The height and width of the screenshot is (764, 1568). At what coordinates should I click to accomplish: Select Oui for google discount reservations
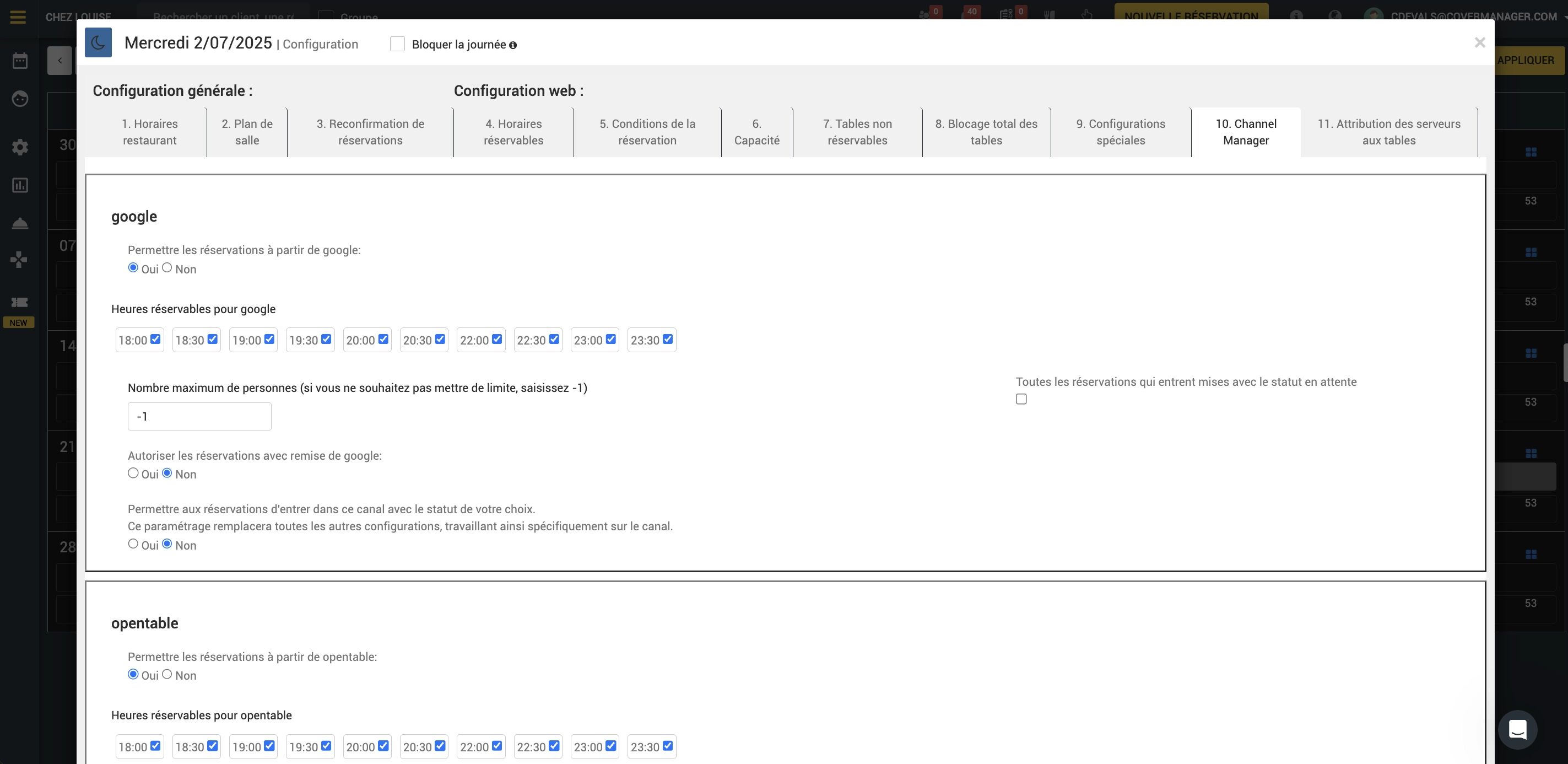[x=133, y=473]
